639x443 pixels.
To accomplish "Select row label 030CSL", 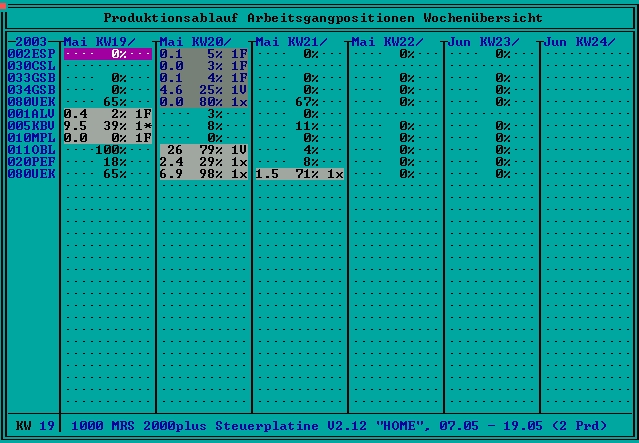I will pyautogui.click(x=31, y=66).
